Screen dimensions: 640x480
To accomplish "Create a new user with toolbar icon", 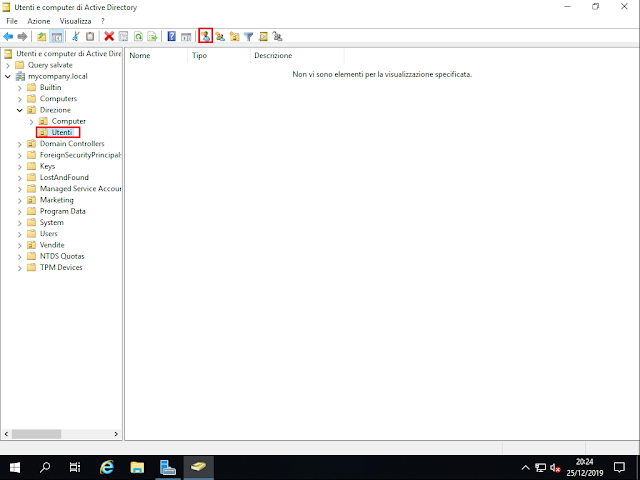I will tap(206, 37).
